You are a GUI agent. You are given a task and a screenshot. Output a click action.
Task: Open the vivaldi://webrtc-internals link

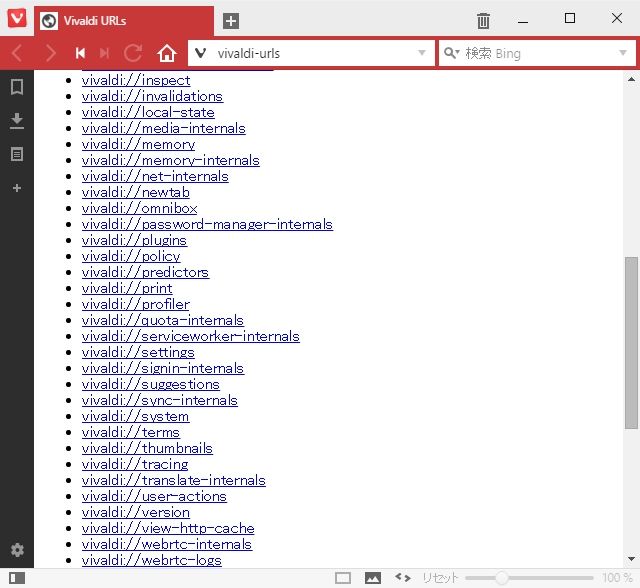[167, 544]
